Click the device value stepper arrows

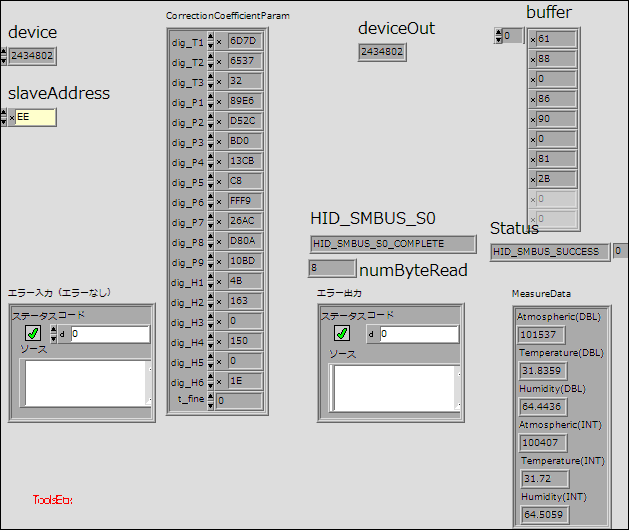click(x=3, y=56)
